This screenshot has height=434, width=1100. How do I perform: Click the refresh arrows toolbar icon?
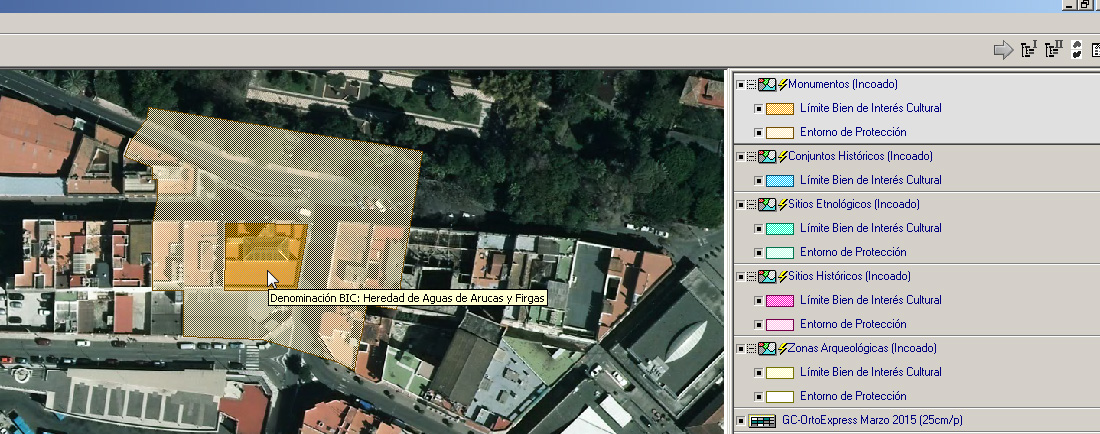click(1077, 50)
